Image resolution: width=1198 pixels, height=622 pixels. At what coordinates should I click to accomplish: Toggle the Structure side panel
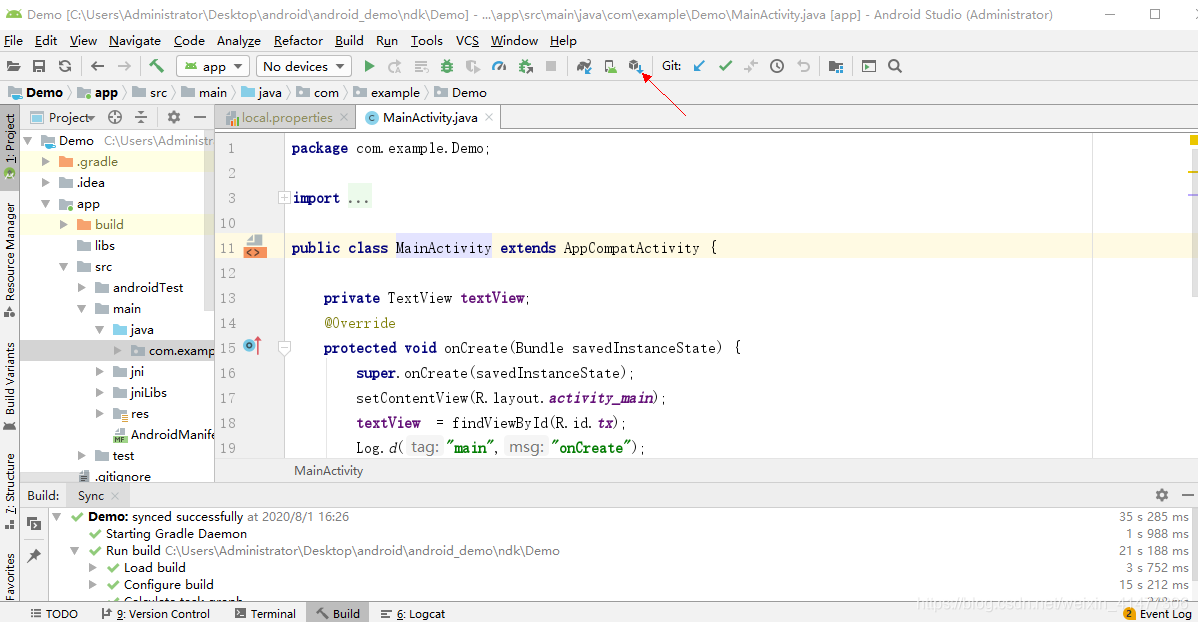(x=10, y=491)
